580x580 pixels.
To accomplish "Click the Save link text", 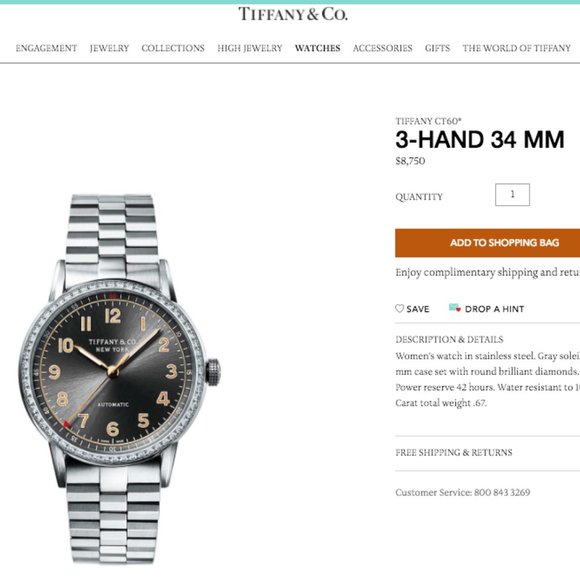I will point(418,309).
